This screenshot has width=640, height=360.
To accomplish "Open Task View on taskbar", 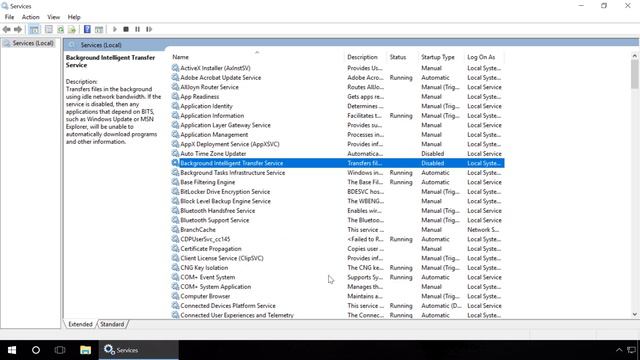I will 60,350.
